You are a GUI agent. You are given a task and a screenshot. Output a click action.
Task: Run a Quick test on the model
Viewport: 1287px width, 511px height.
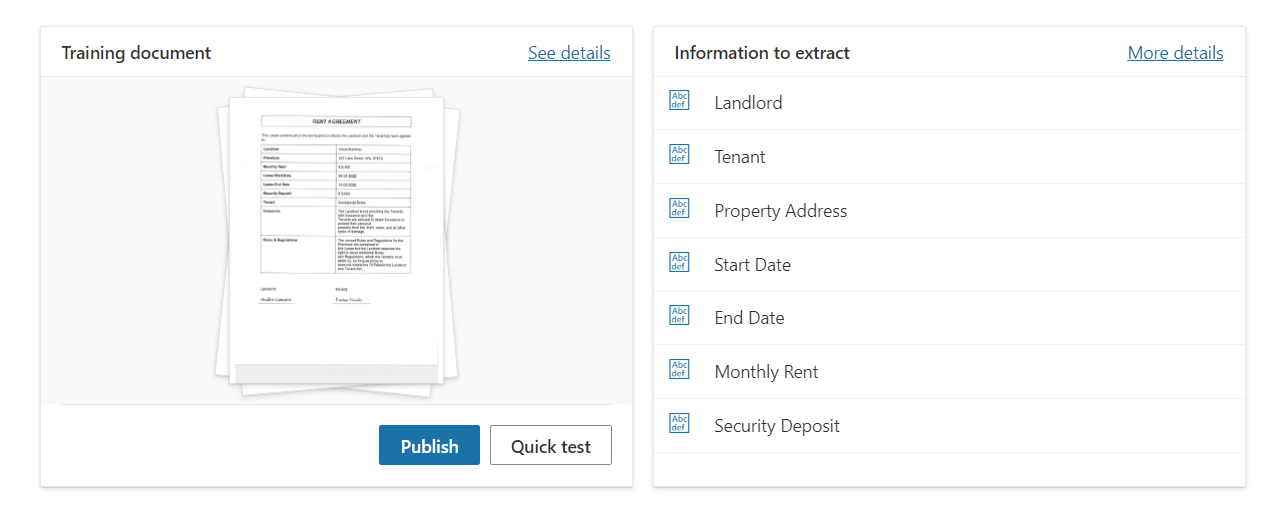(x=550, y=446)
